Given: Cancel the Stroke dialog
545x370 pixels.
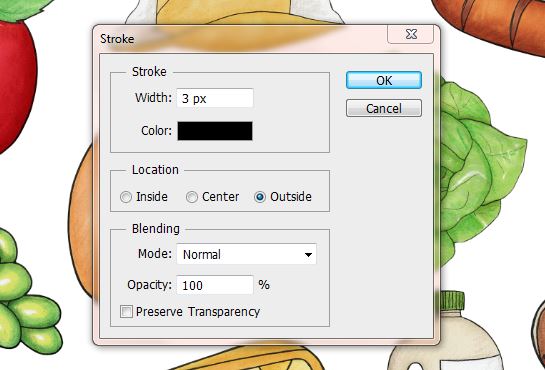Looking at the screenshot, I should point(384,108).
